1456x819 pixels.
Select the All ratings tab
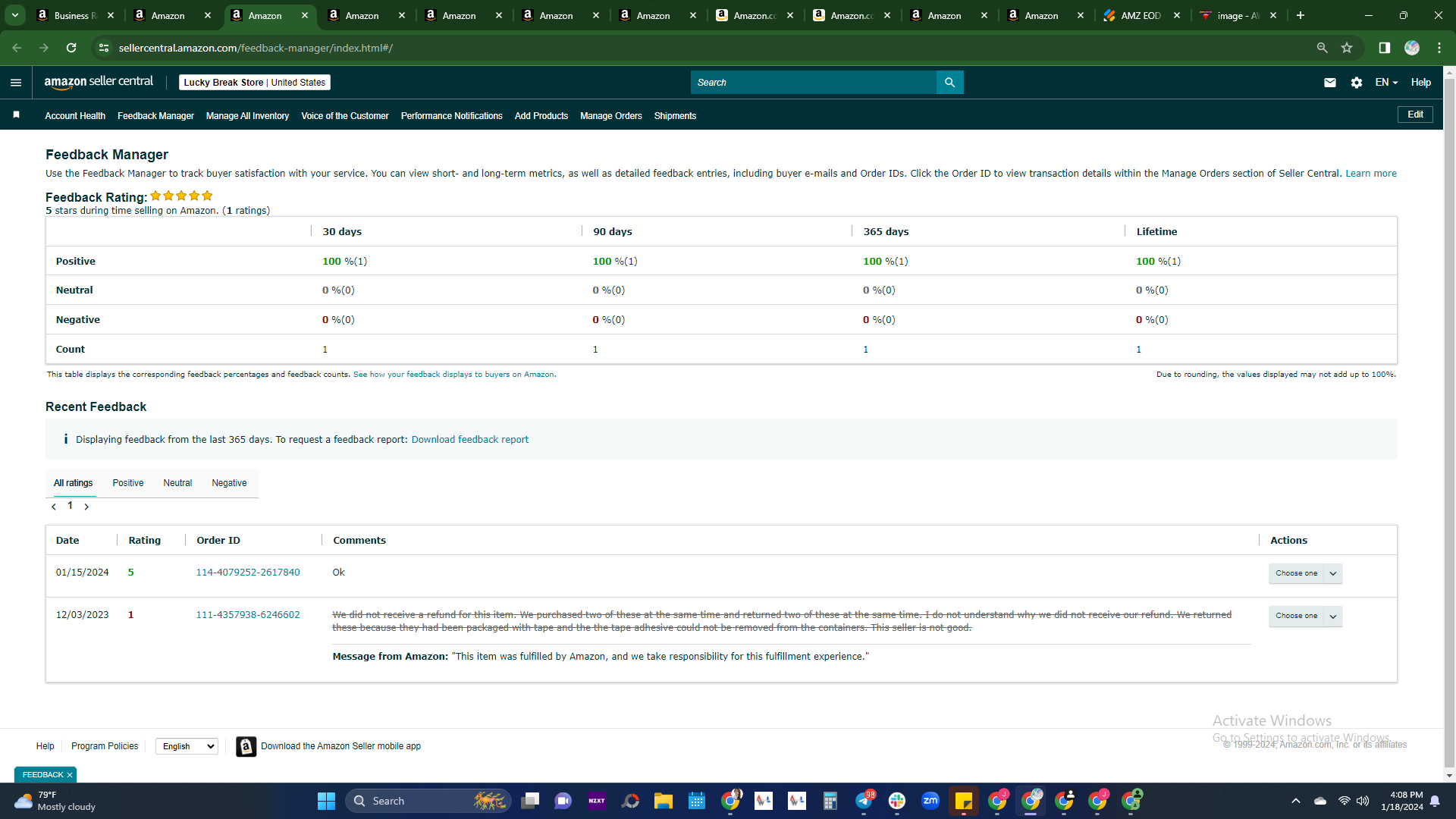[74, 483]
